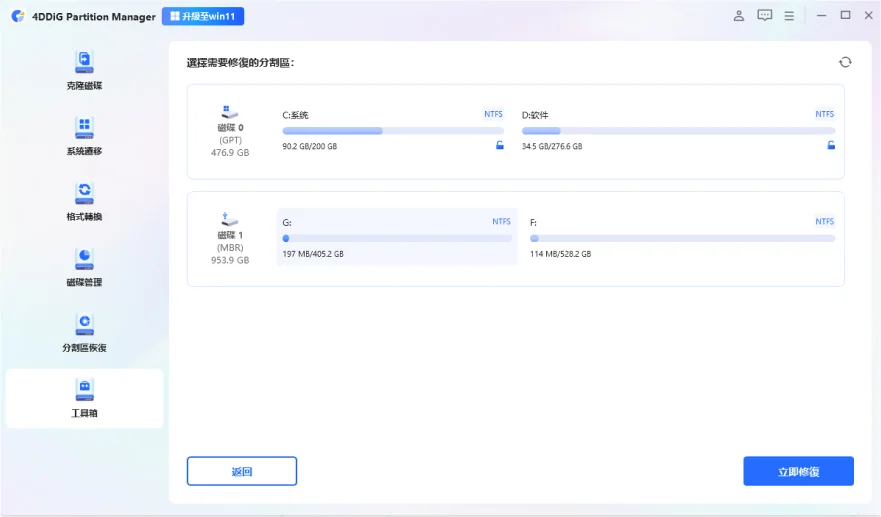Click the 114 MB/528.2 GB size text

[x=560, y=254]
